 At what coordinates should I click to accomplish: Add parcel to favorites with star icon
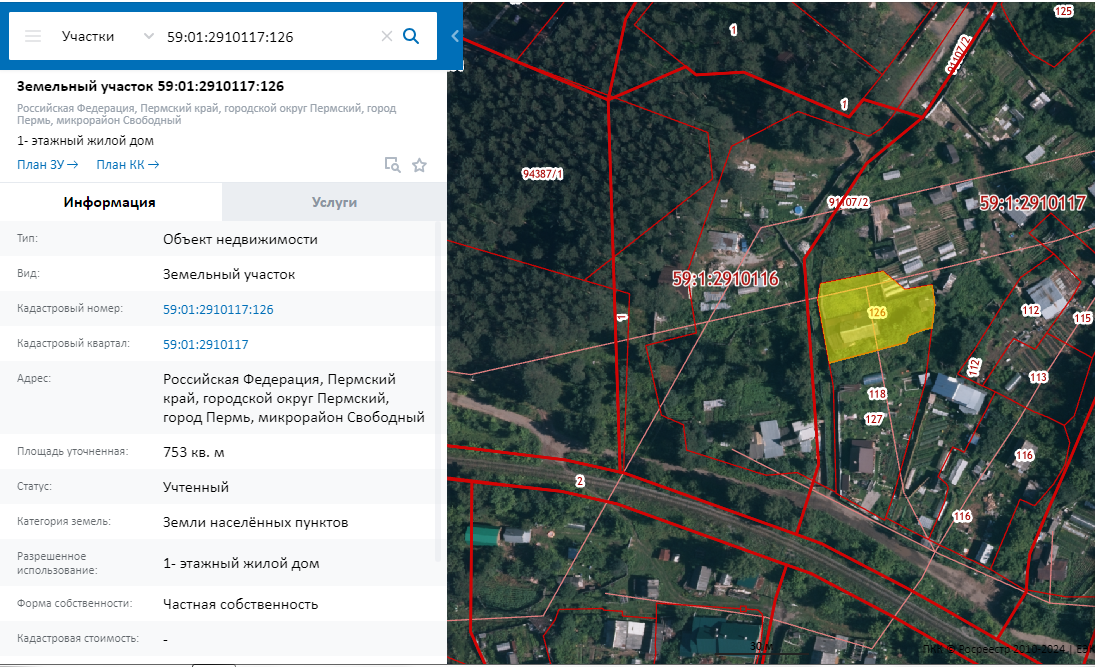[419, 165]
